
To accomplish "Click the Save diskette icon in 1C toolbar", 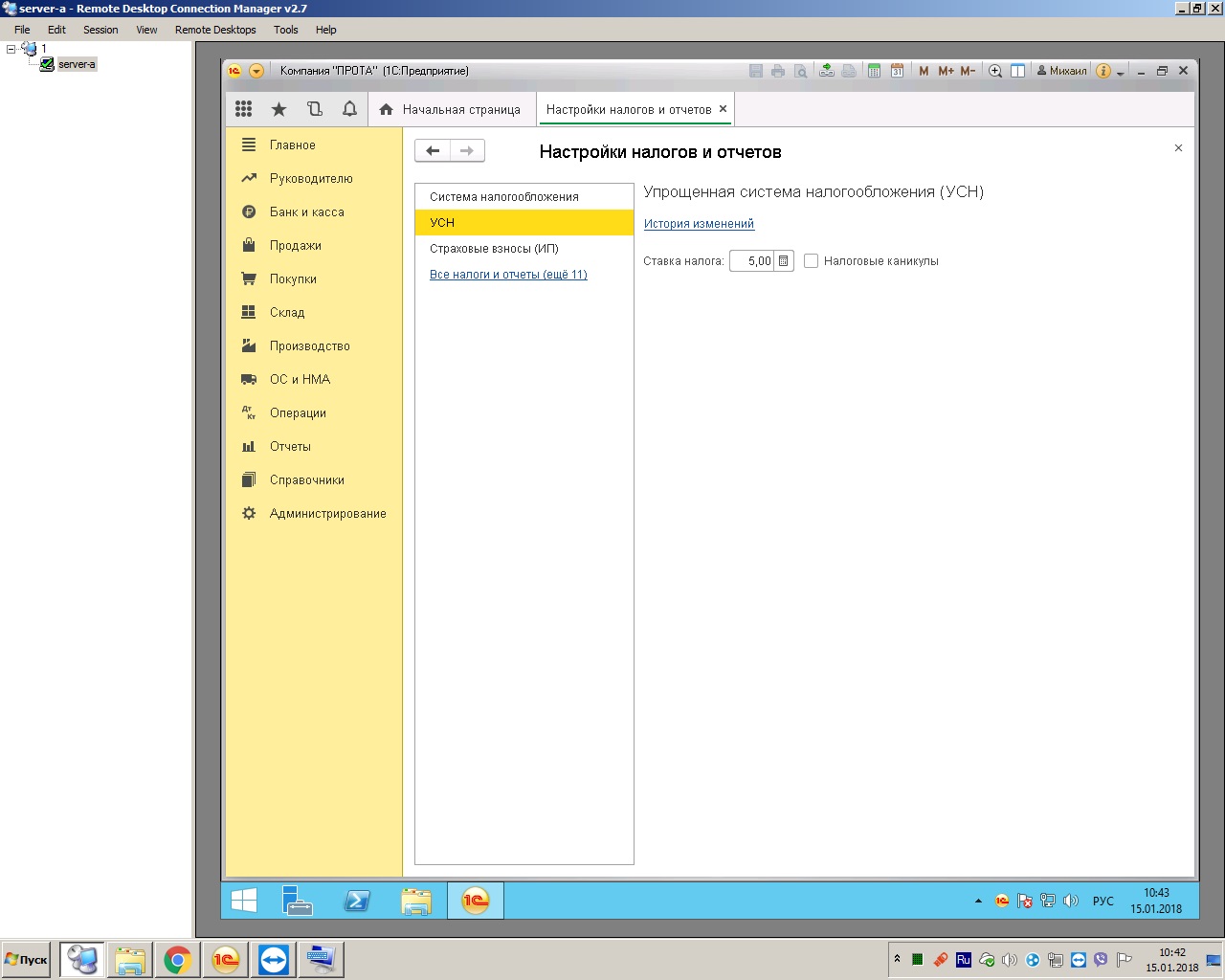I will coord(756,71).
